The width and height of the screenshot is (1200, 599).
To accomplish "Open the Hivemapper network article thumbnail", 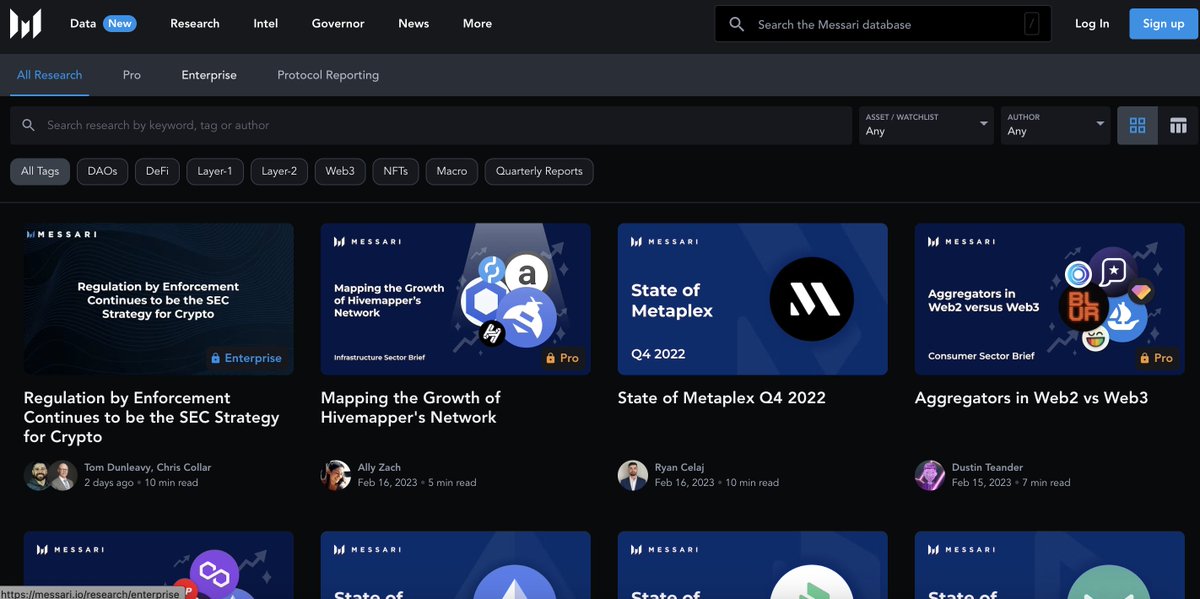I will point(456,299).
